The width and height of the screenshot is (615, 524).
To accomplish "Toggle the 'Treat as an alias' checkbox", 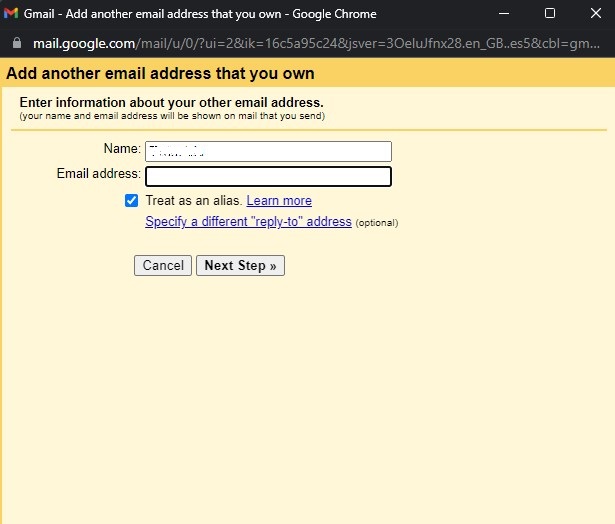I will tap(131, 201).
